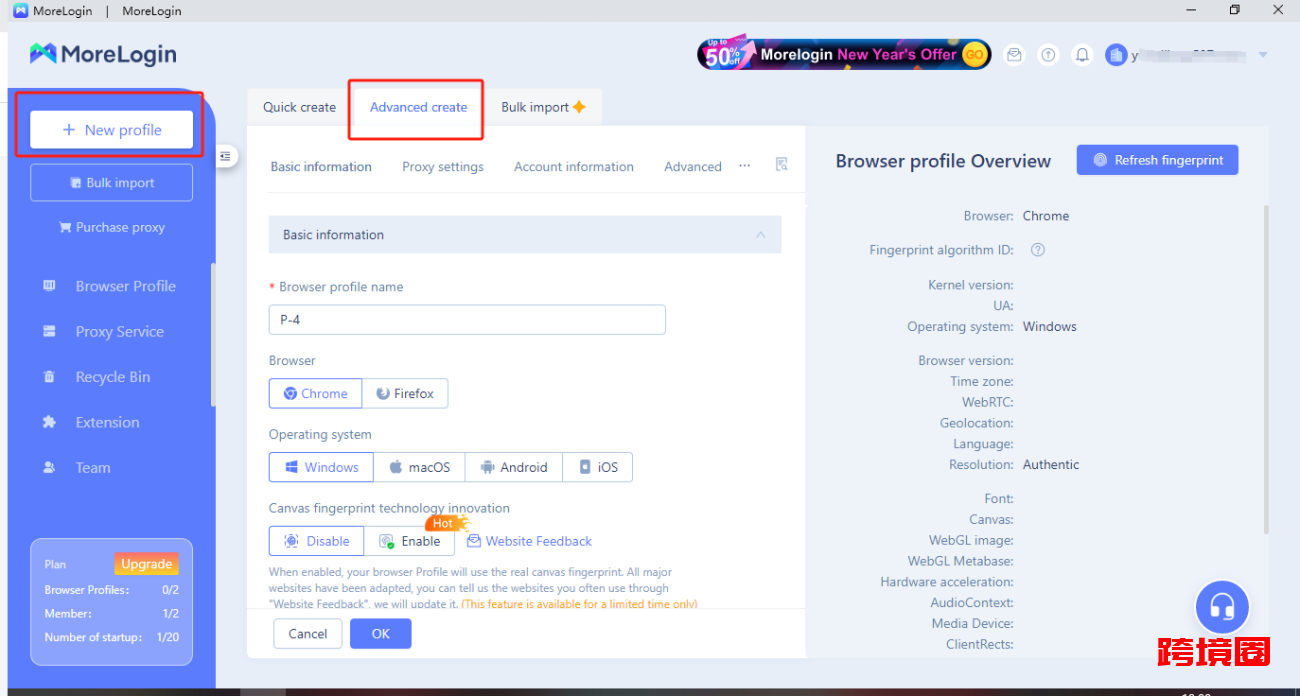Image resolution: width=1300 pixels, height=696 pixels.
Task: Click the upload arrow icon in header
Action: pos(1048,55)
